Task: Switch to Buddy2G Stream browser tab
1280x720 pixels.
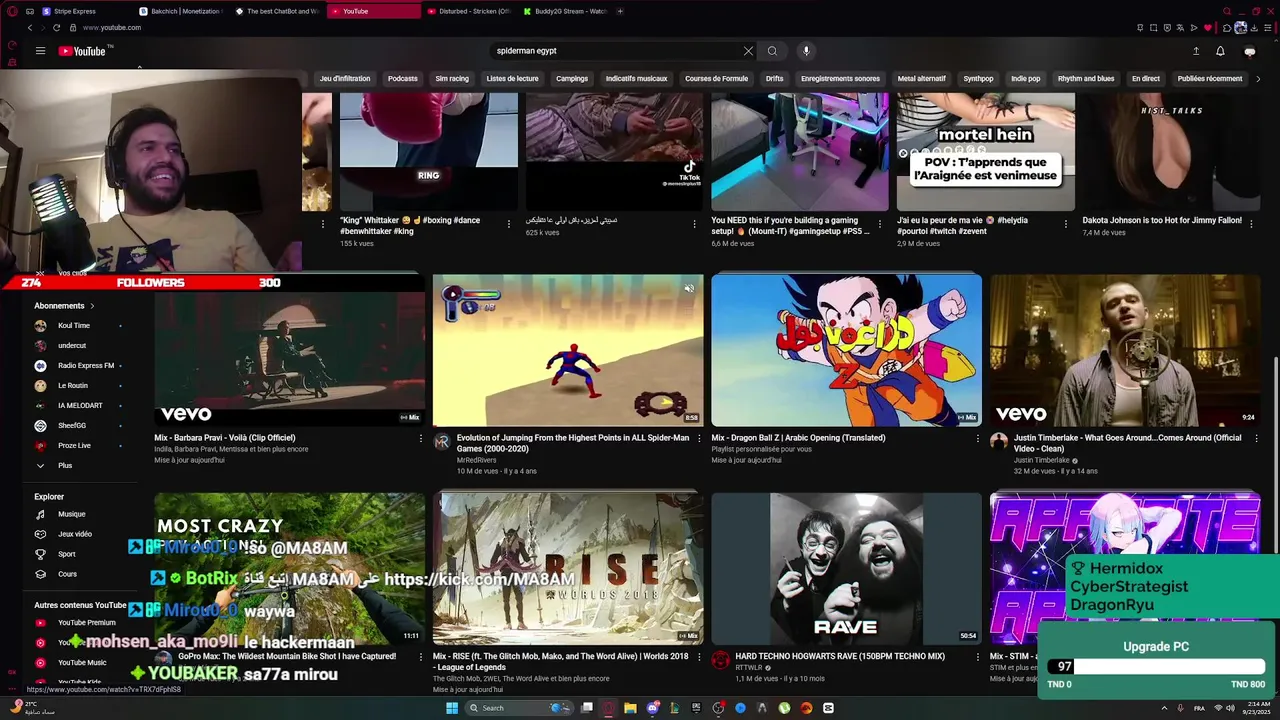Action: (x=565, y=11)
